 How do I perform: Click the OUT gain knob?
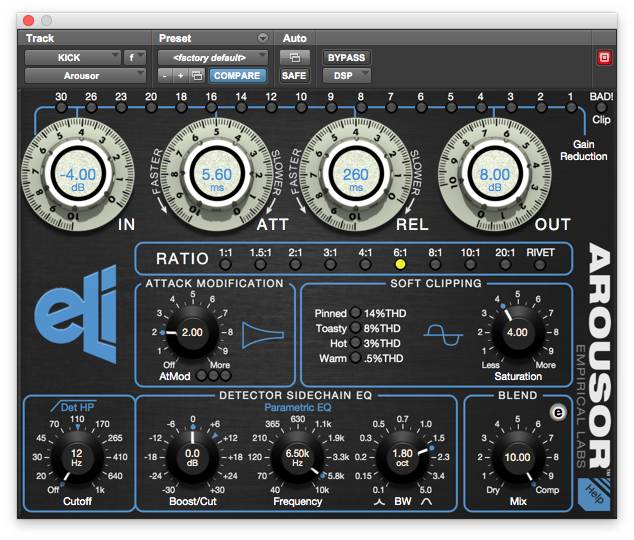click(495, 175)
